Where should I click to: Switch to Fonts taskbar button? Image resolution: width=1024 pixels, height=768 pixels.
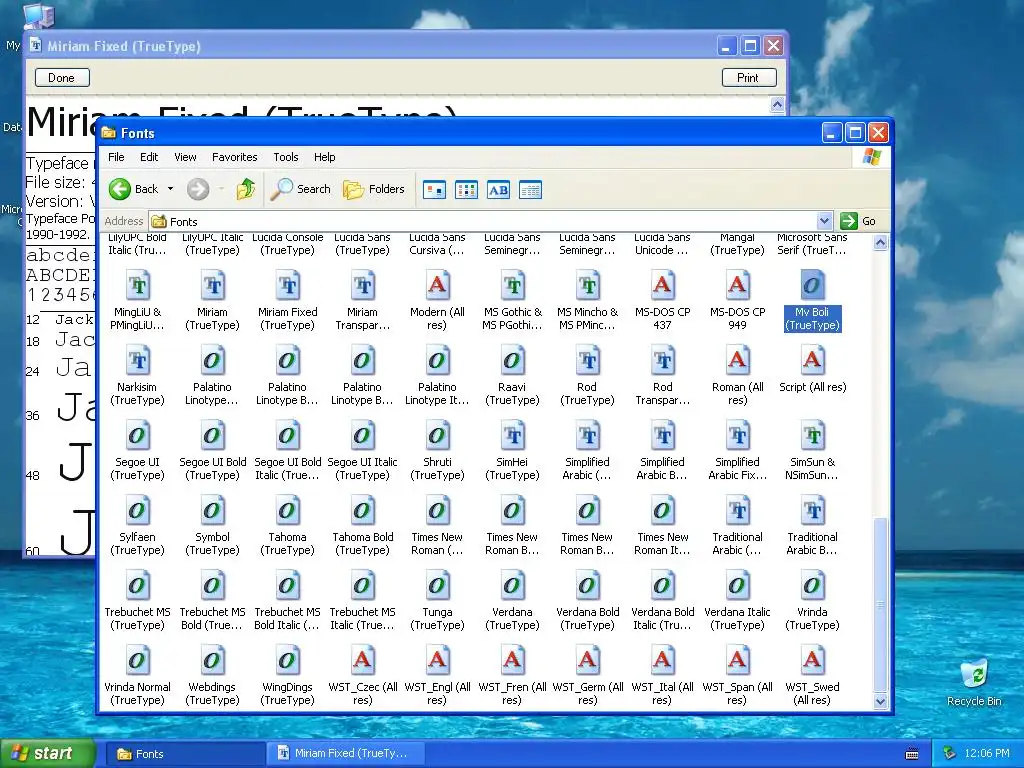184,754
